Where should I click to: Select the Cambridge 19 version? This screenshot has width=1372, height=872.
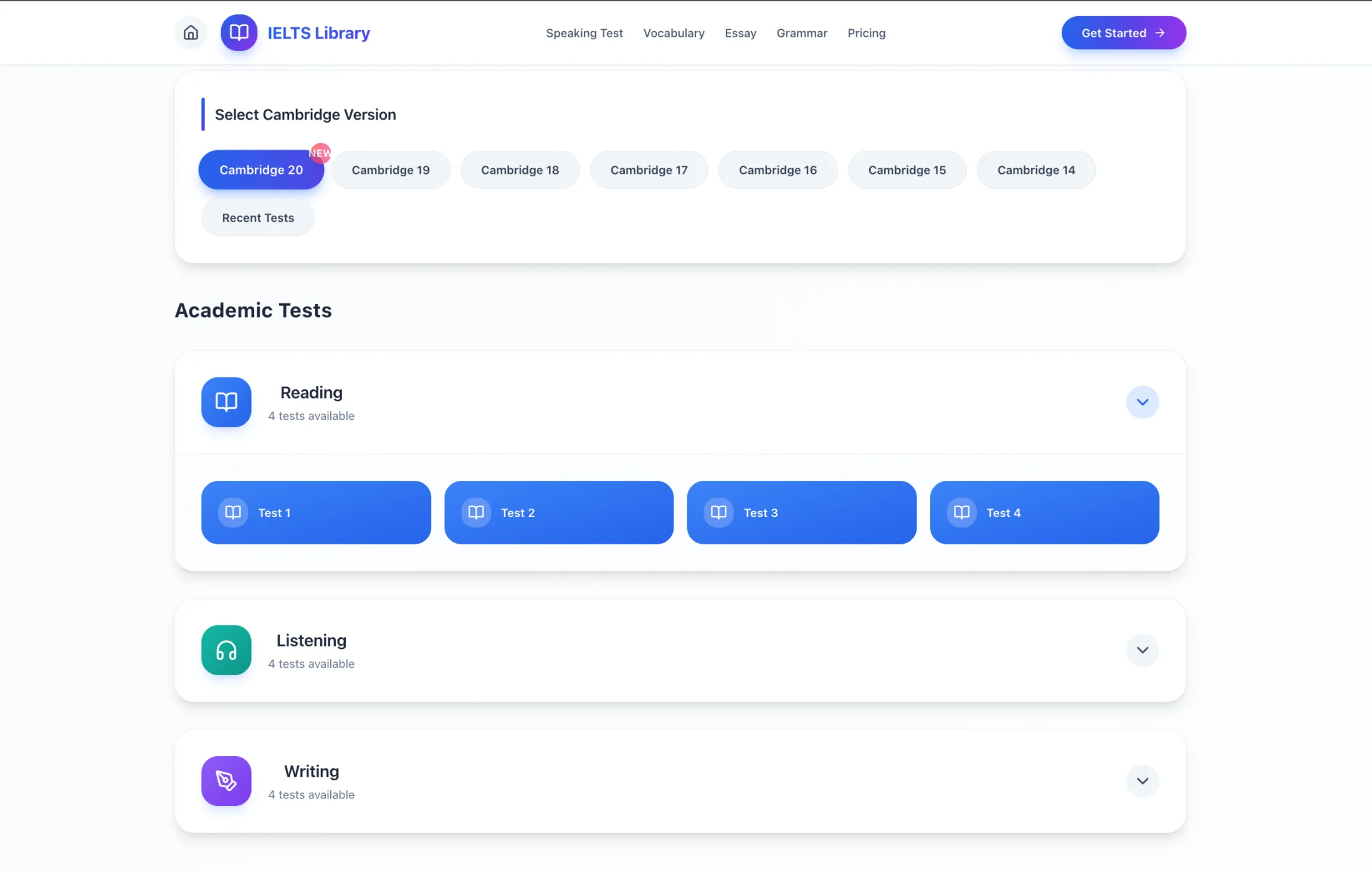pyautogui.click(x=391, y=169)
